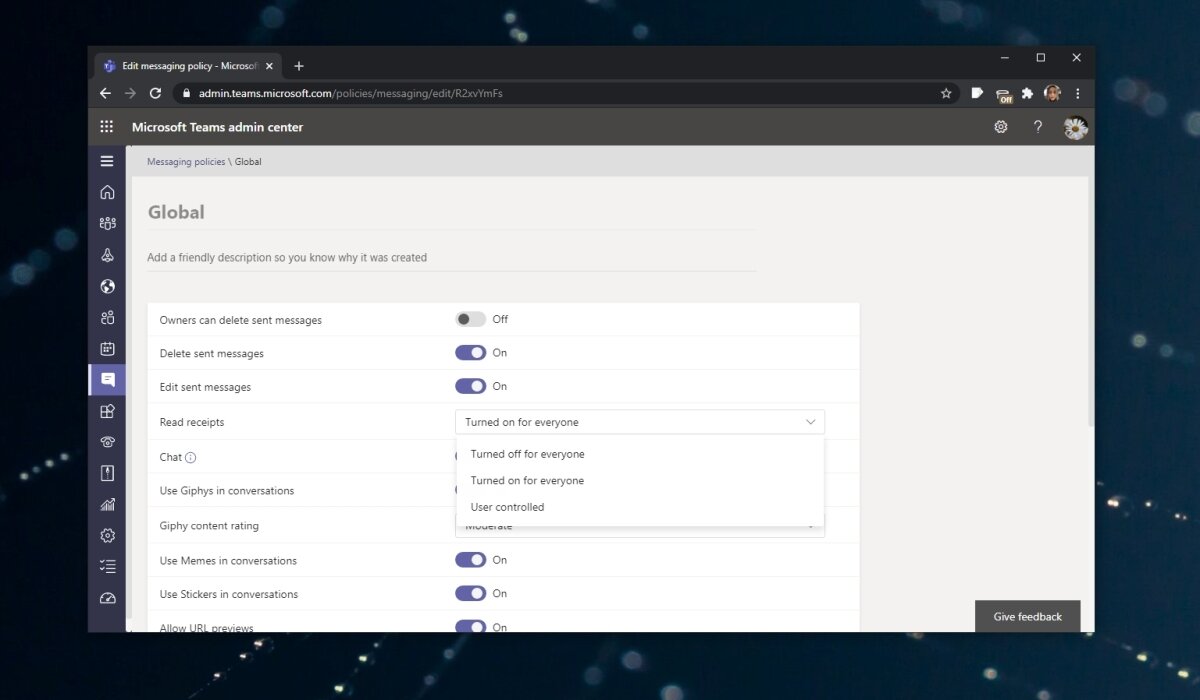Image resolution: width=1200 pixels, height=700 pixels.
Task: Open the Help question mark icon
Action: 1037,127
